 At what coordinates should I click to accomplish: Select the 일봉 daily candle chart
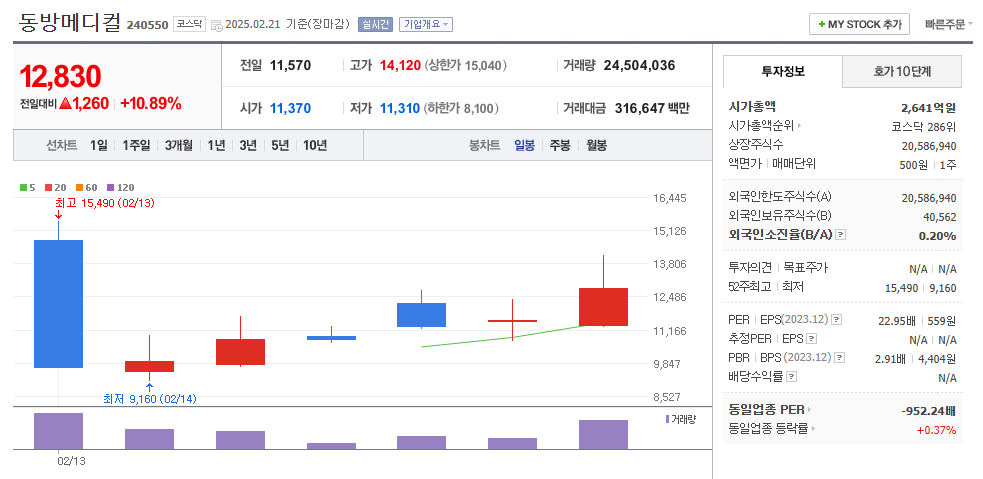pyautogui.click(x=524, y=145)
